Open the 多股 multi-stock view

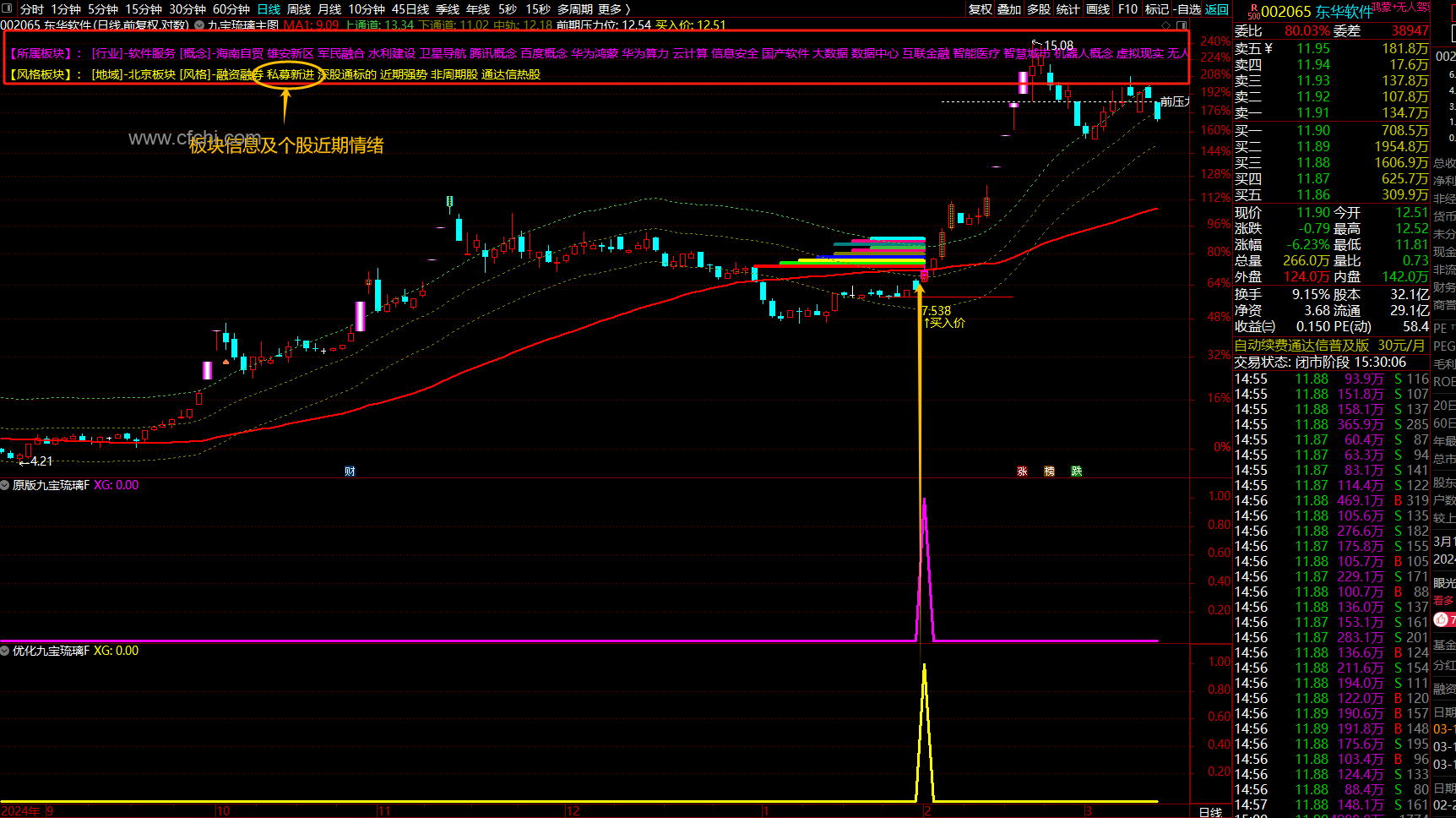coord(1039,8)
